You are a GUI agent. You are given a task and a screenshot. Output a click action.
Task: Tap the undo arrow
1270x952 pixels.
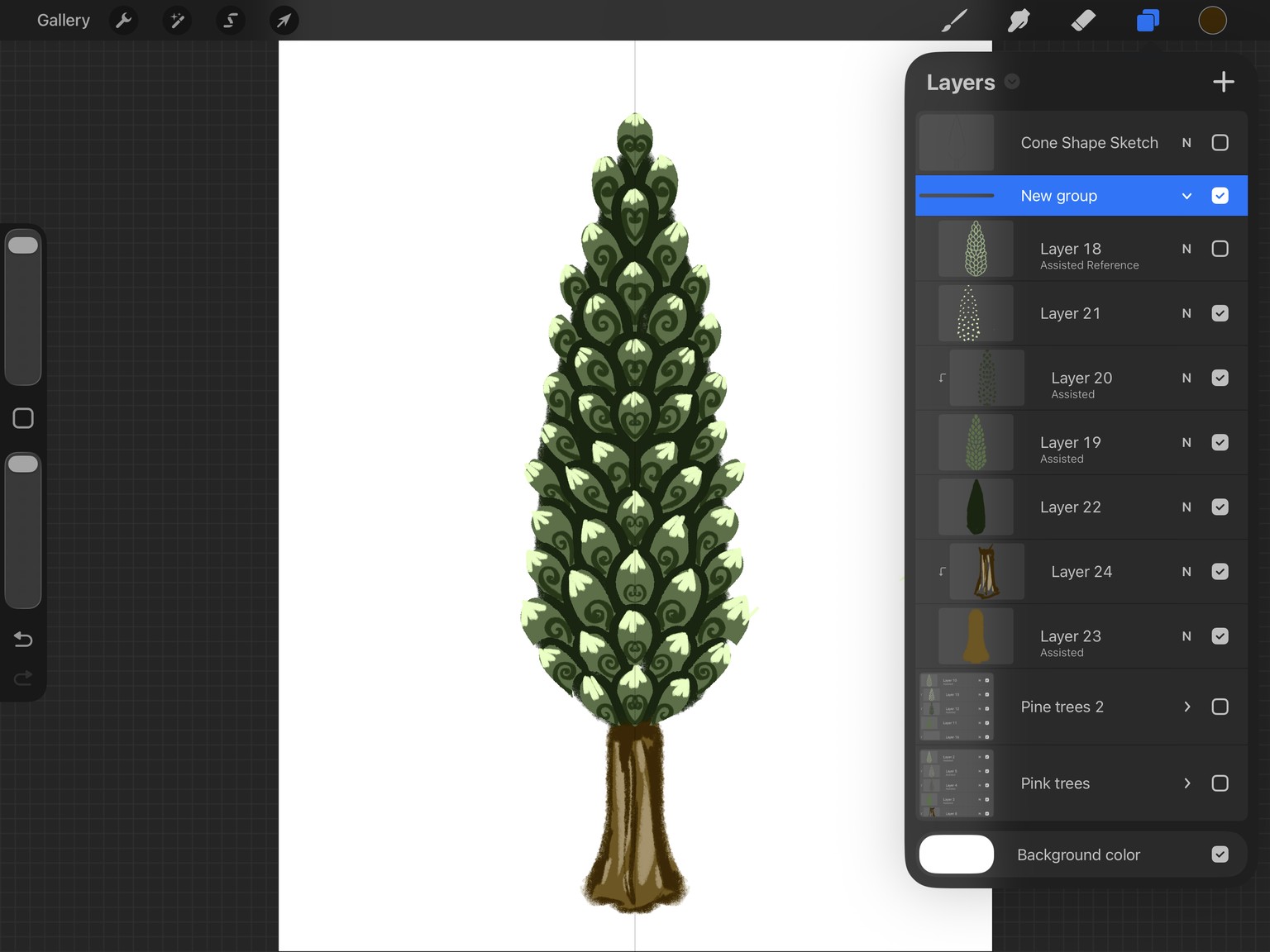point(23,639)
